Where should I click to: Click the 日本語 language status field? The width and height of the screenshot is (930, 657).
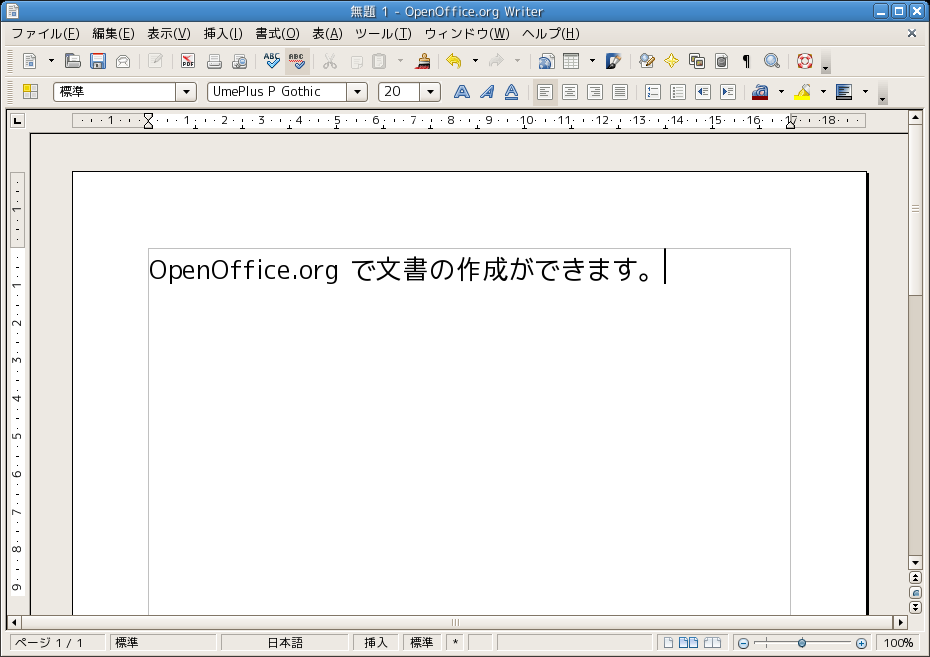[x=285, y=643]
